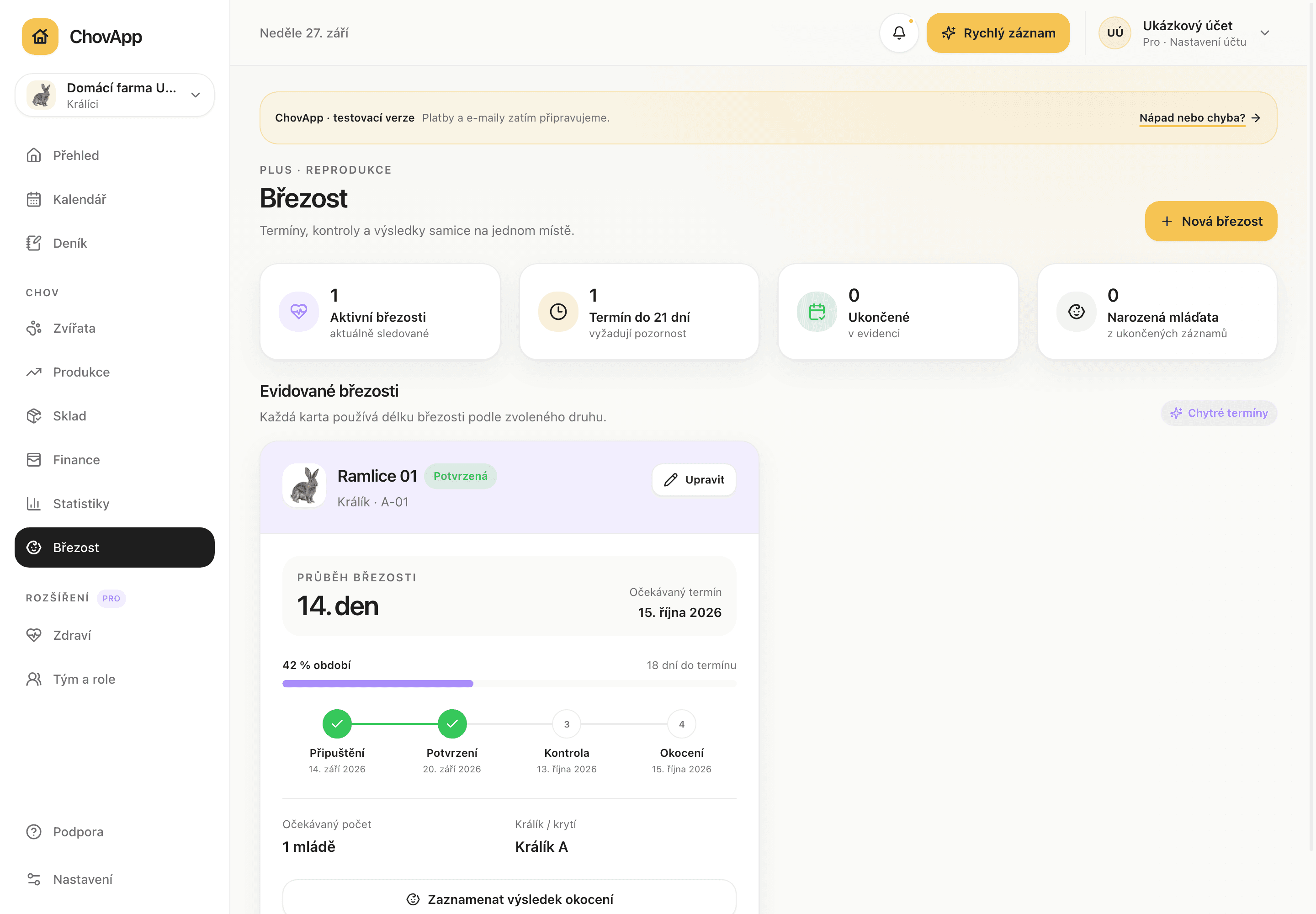Image resolution: width=1316 pixels, height=914 pixels.
Task: Click the Ramlice 01 rabbit thumbnail
Action: click(x=304, y=486)
